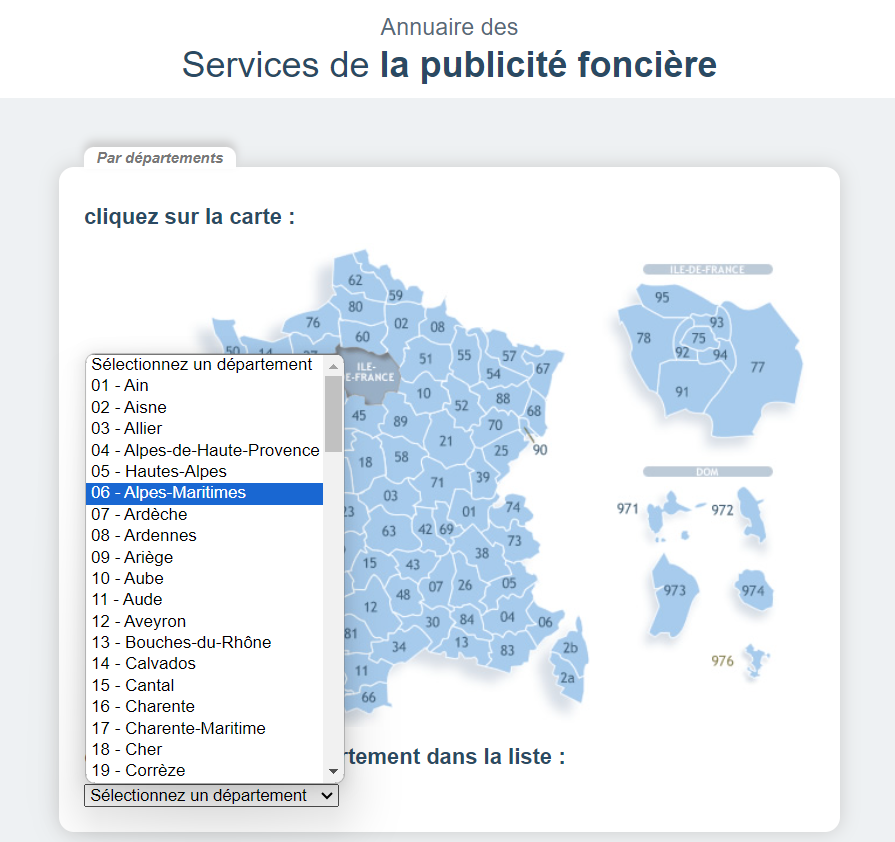Select '07 - Ardèche' in list
The width and height of the screenshot is (895, 842).
(204, 514)
